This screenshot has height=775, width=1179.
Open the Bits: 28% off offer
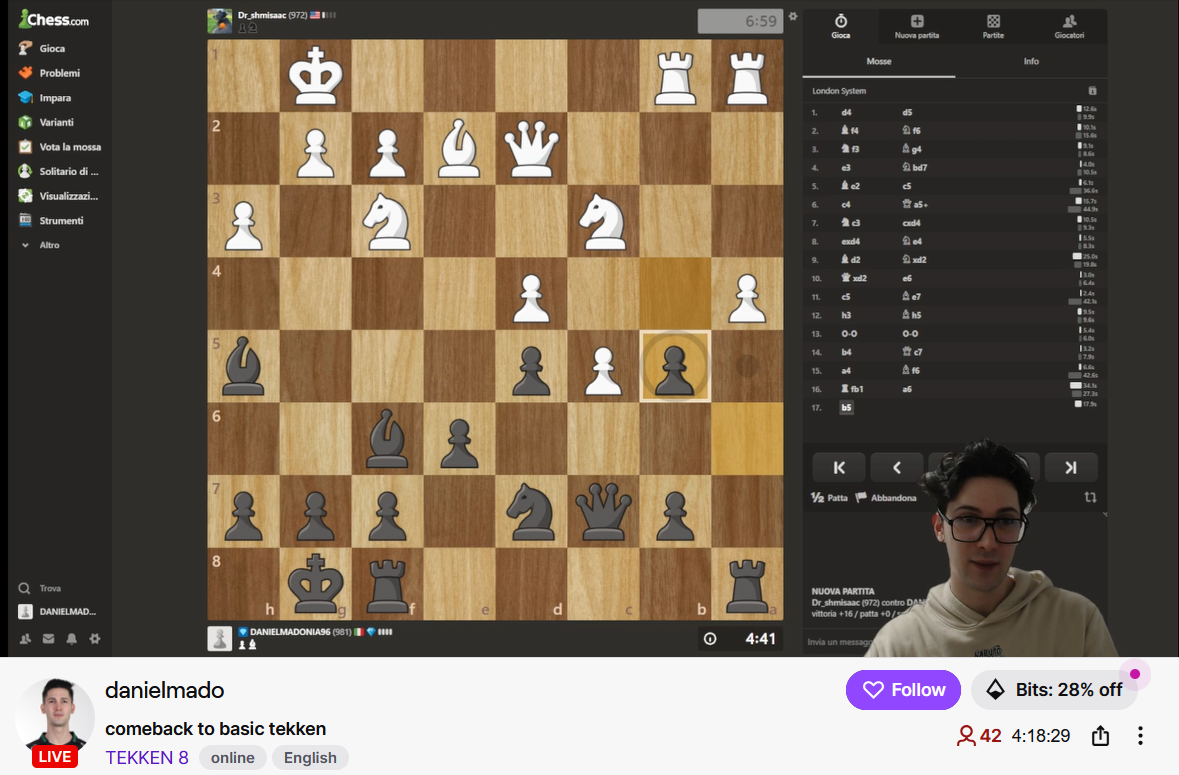click(1054, 689)
